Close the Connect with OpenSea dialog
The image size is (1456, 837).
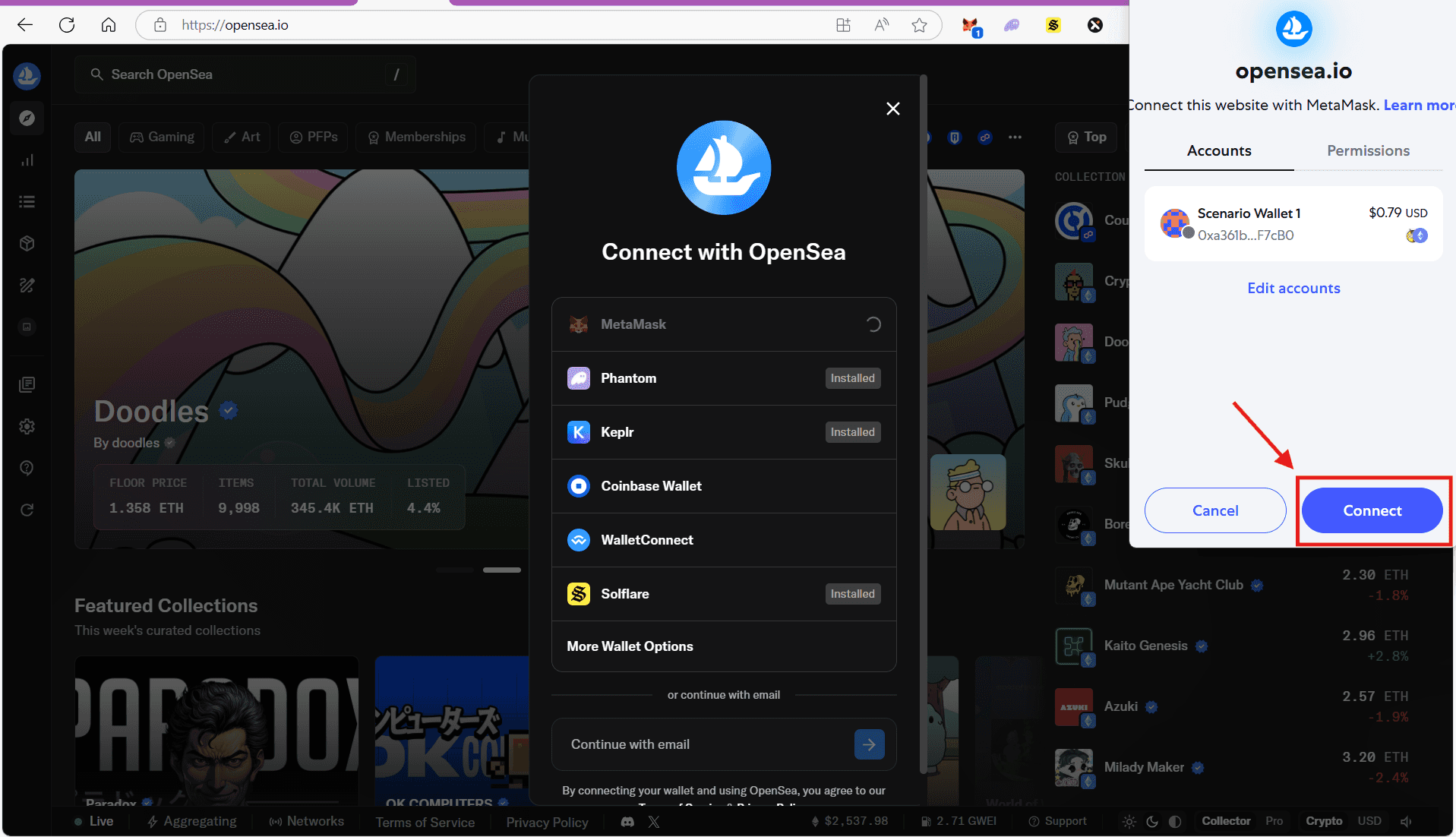click(893, 109)
